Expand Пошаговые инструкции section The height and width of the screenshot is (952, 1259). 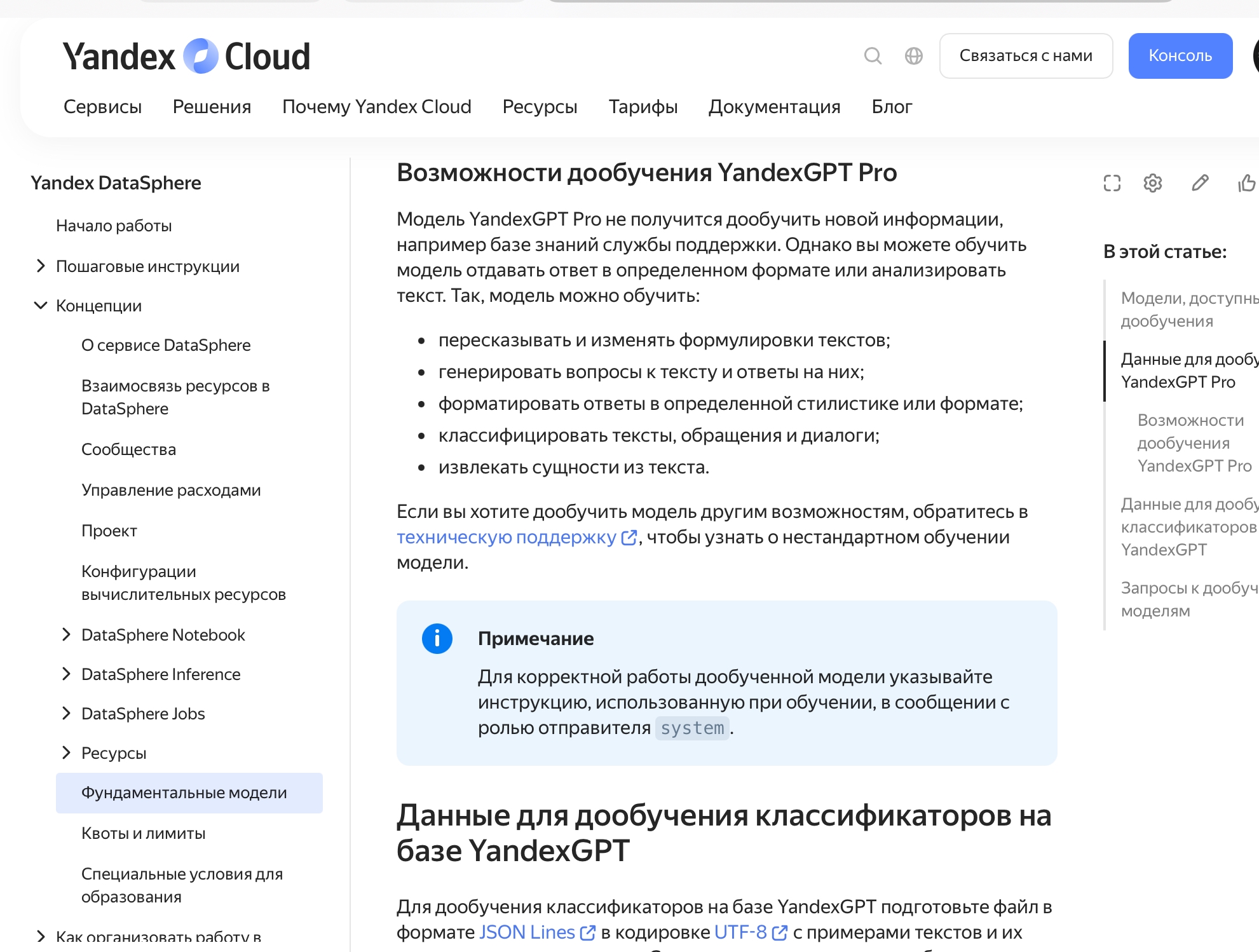[x=41, y=266]
